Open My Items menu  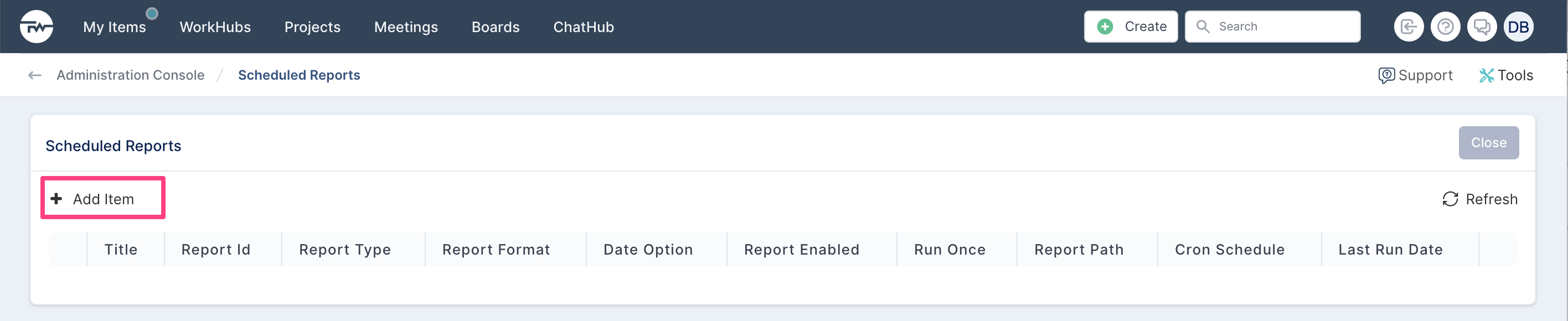115,27
